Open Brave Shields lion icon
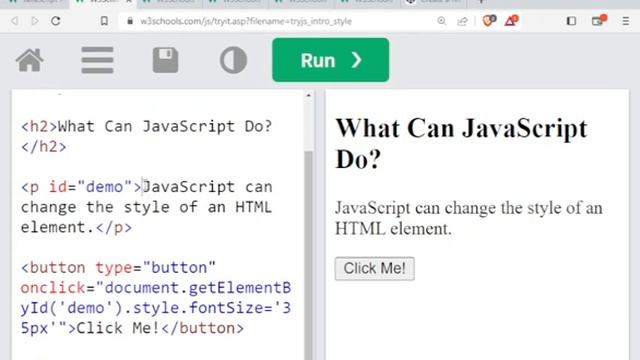640x360 pixels. (489, 20)
